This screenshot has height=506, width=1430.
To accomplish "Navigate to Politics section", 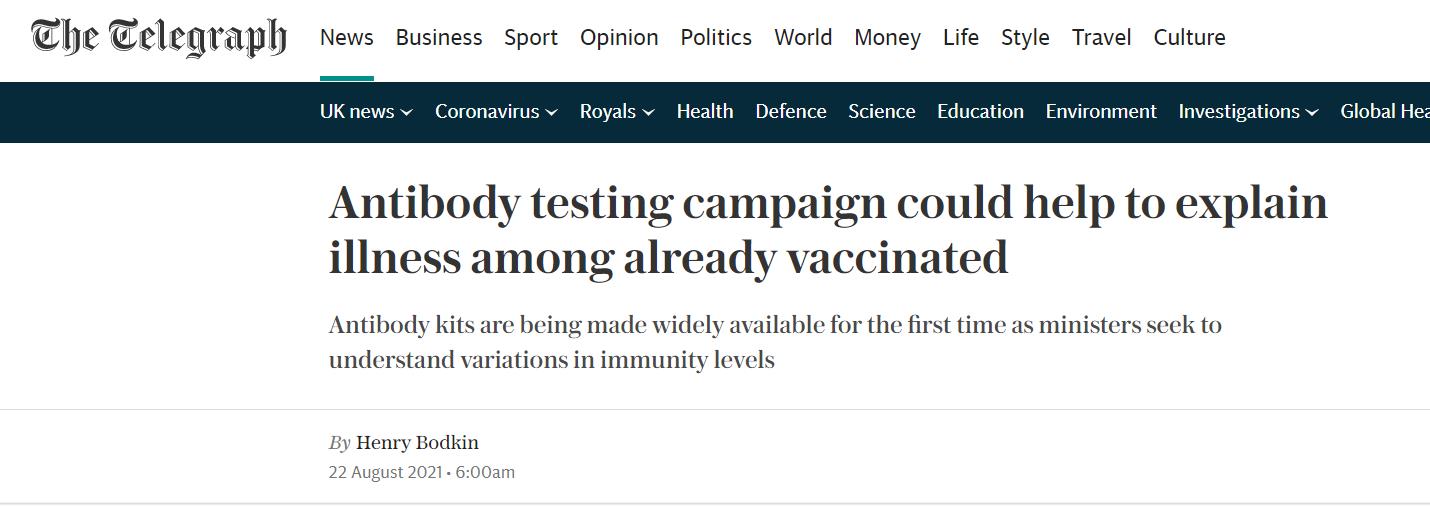I will [x=716, y=38].
